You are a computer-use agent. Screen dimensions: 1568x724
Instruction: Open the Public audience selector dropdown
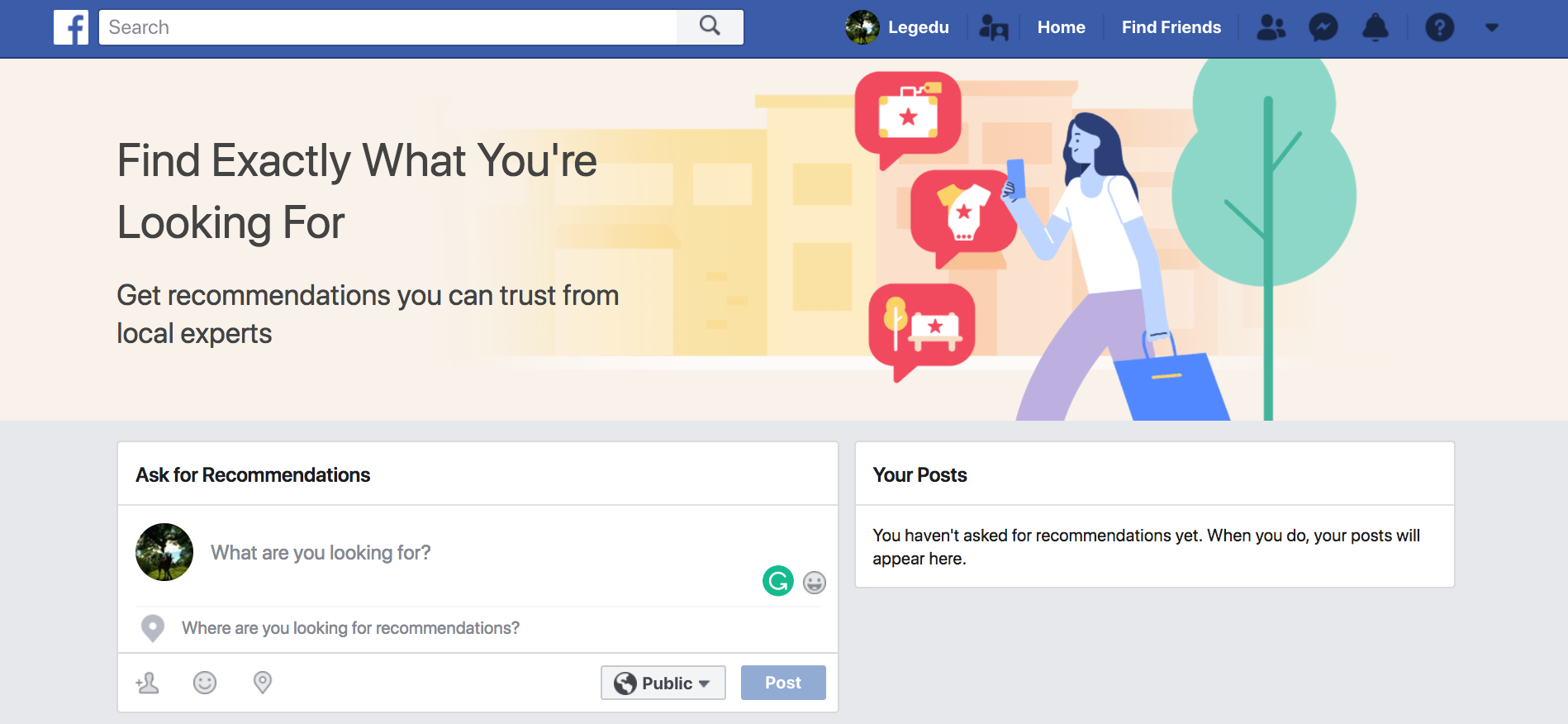663,683
